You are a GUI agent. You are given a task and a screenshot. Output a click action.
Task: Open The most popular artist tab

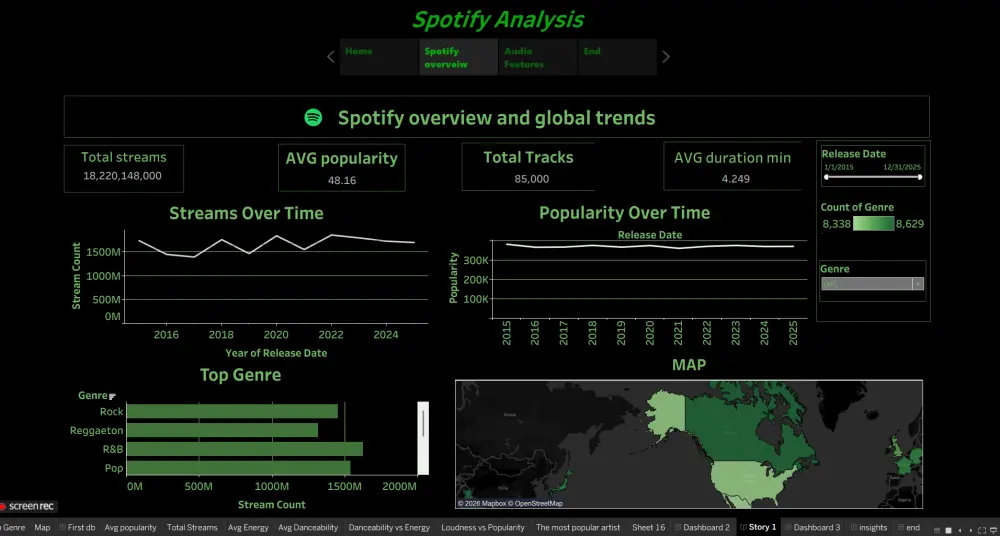pos(578,528)
